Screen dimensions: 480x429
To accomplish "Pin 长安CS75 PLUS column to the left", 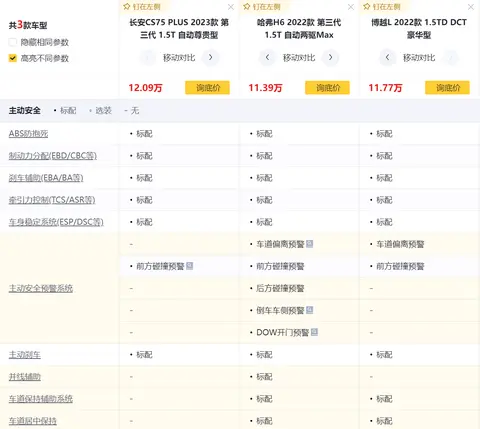I will point(142,7).
